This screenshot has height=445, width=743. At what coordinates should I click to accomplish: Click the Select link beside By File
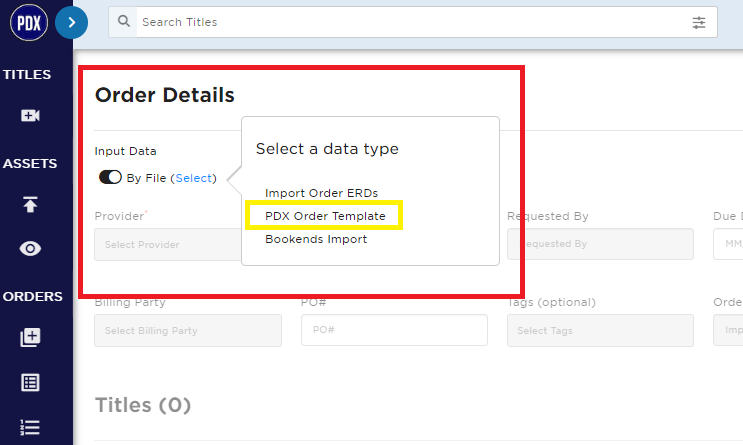point(194,178)
